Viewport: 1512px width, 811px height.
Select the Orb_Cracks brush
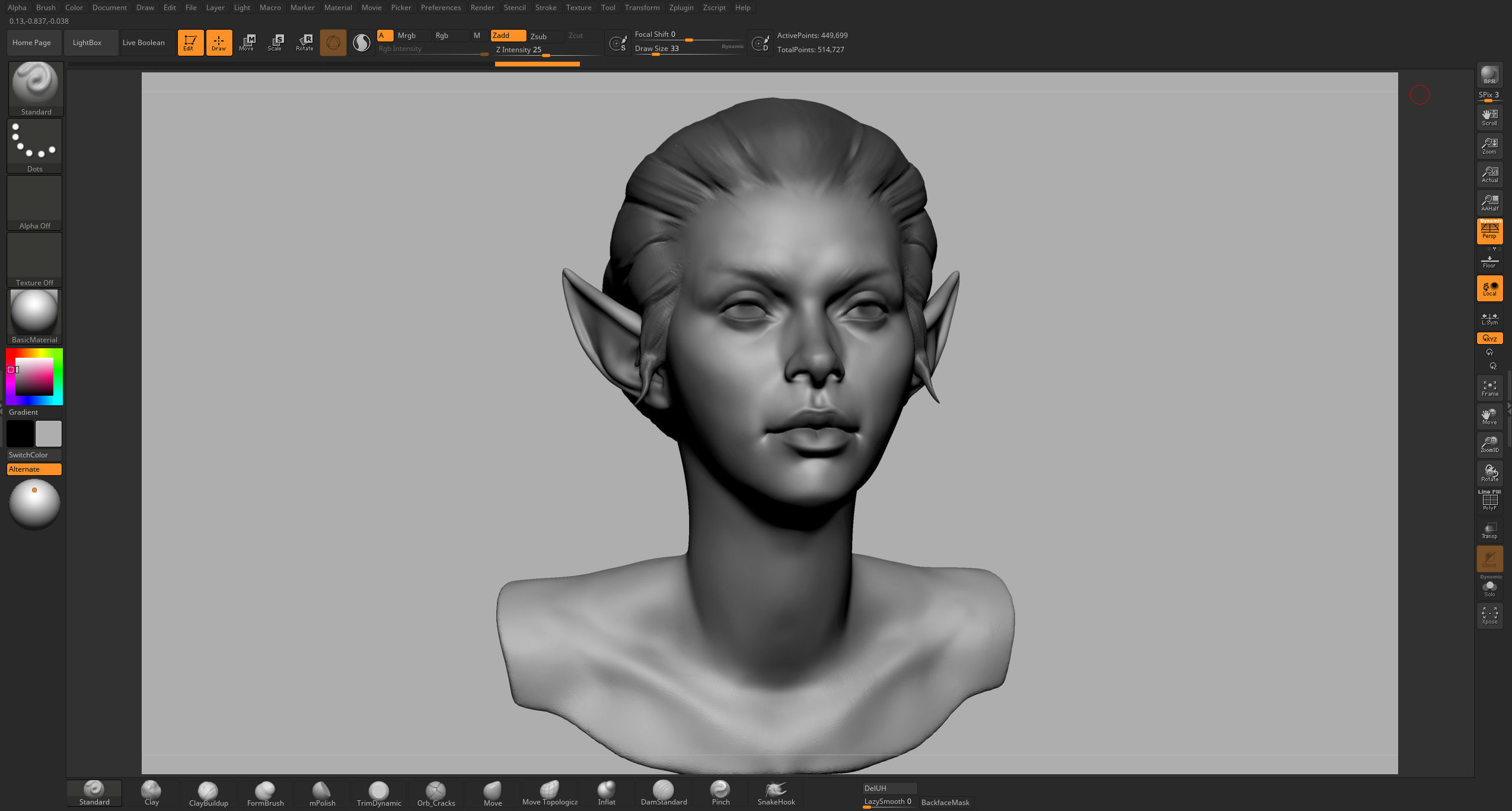tap(436, 794)
